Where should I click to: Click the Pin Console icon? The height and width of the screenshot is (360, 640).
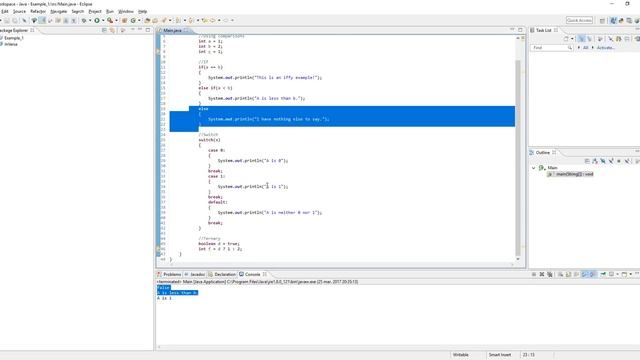(x=603, y=274)
